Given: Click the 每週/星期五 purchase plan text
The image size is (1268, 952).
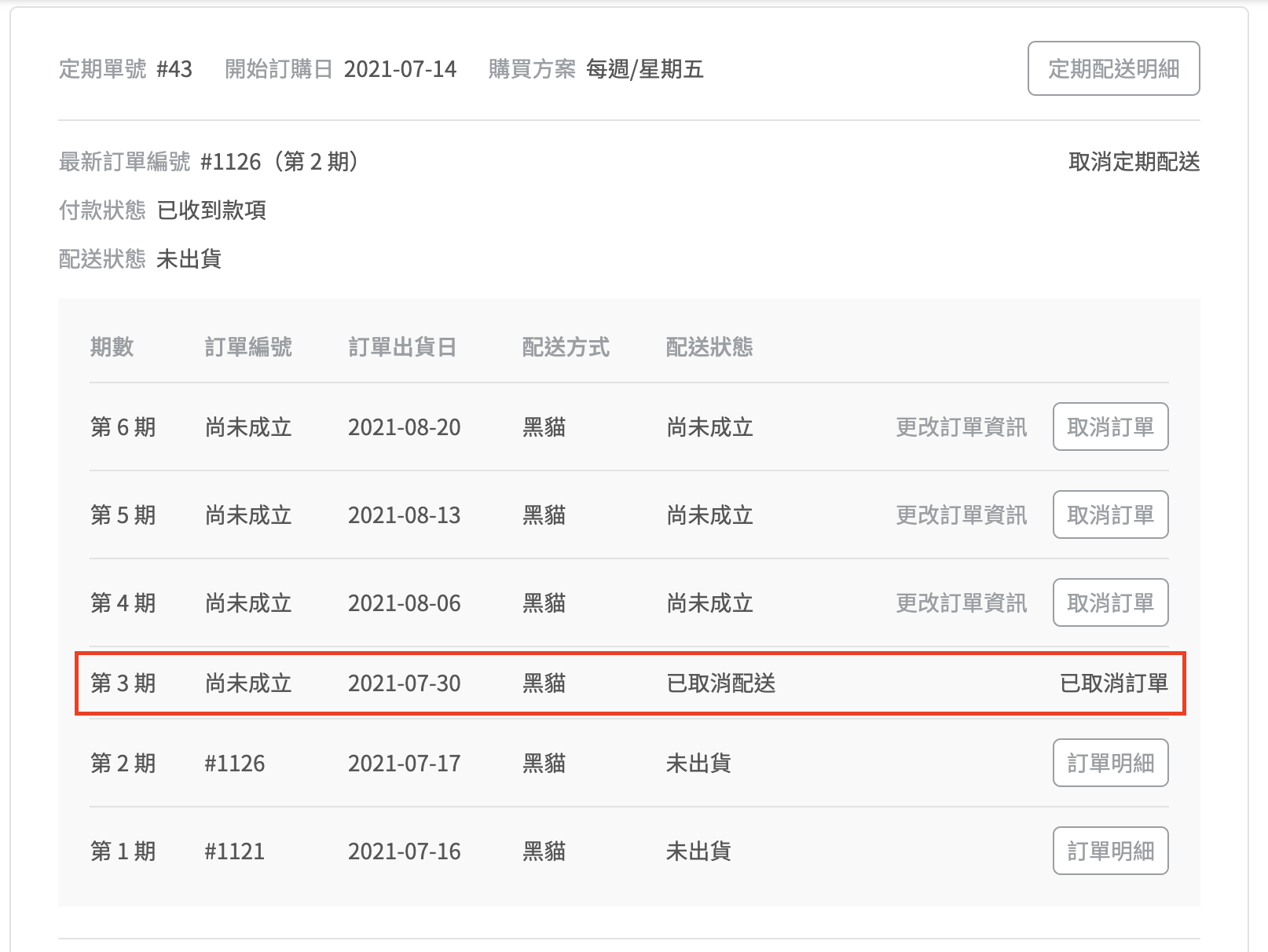Looking at the screenshot, I should coord(644,69).
